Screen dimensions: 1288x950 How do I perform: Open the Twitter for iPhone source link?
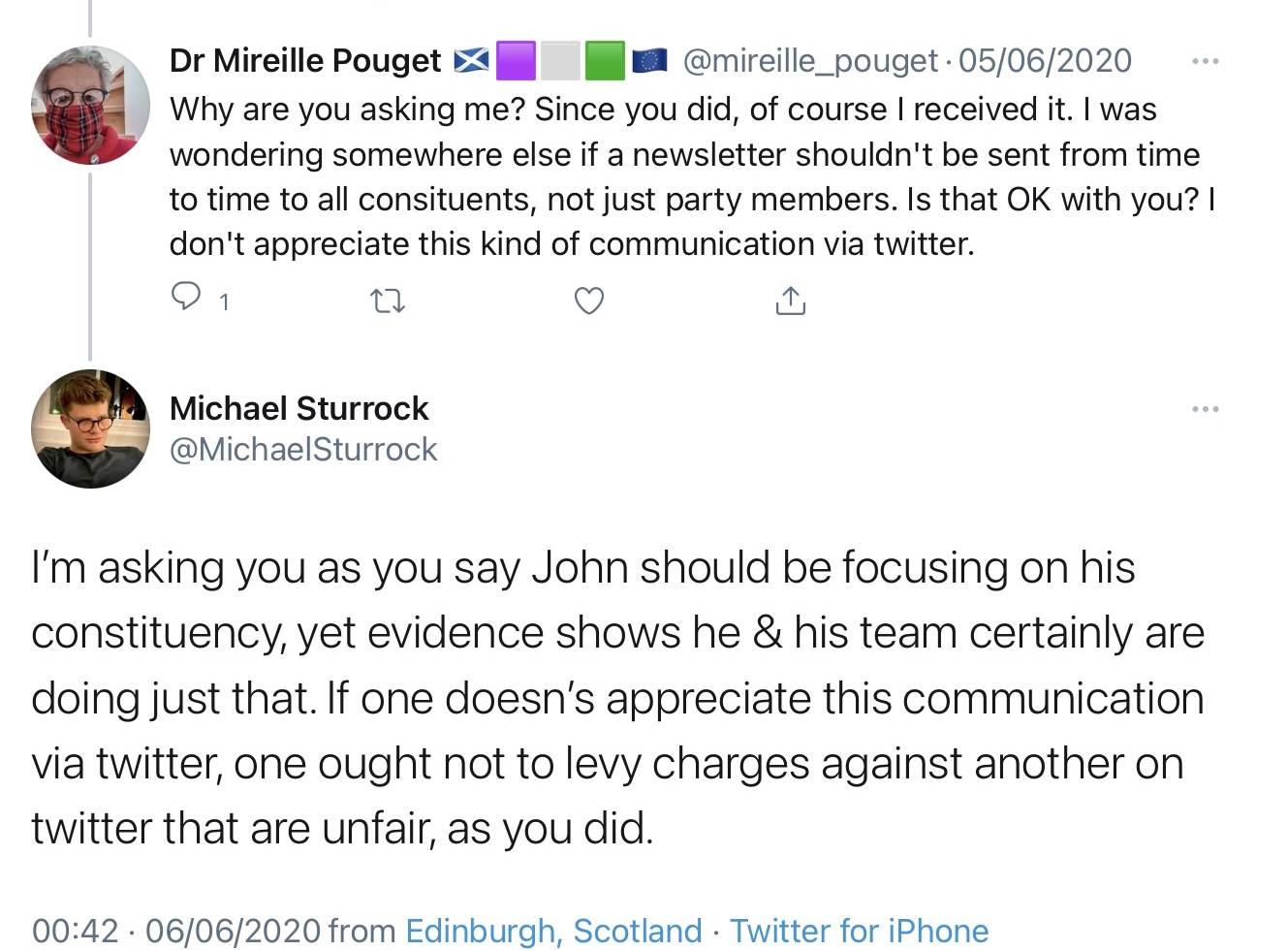[x=859, y=931]
